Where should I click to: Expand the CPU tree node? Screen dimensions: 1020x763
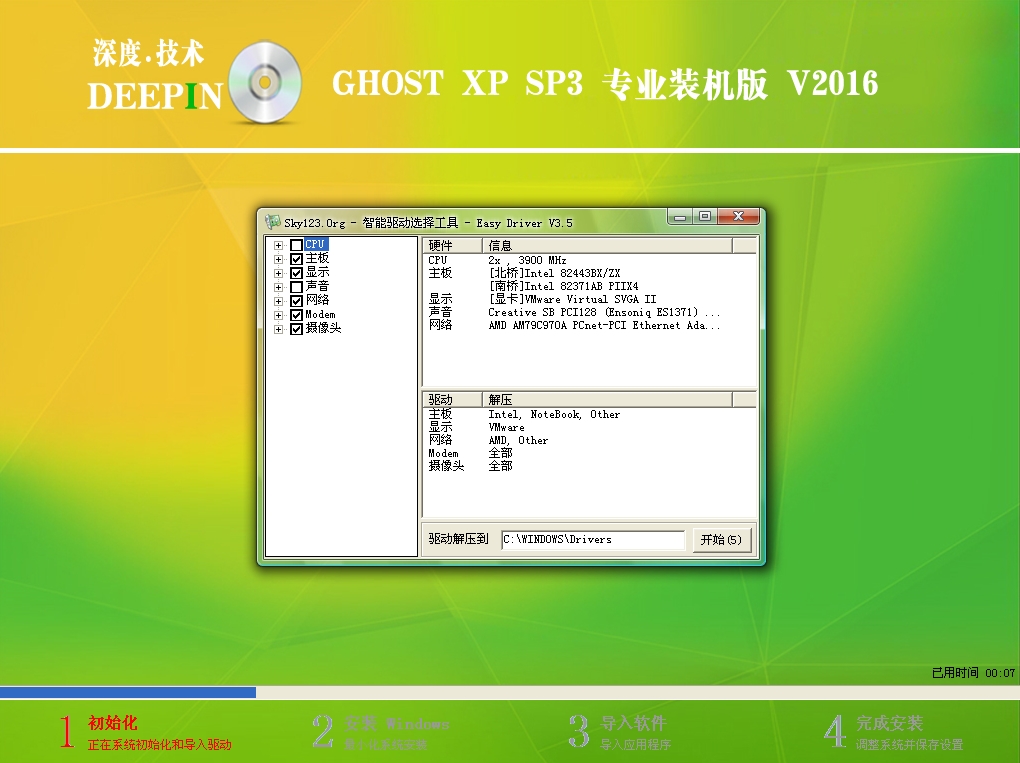pos(278,245)
